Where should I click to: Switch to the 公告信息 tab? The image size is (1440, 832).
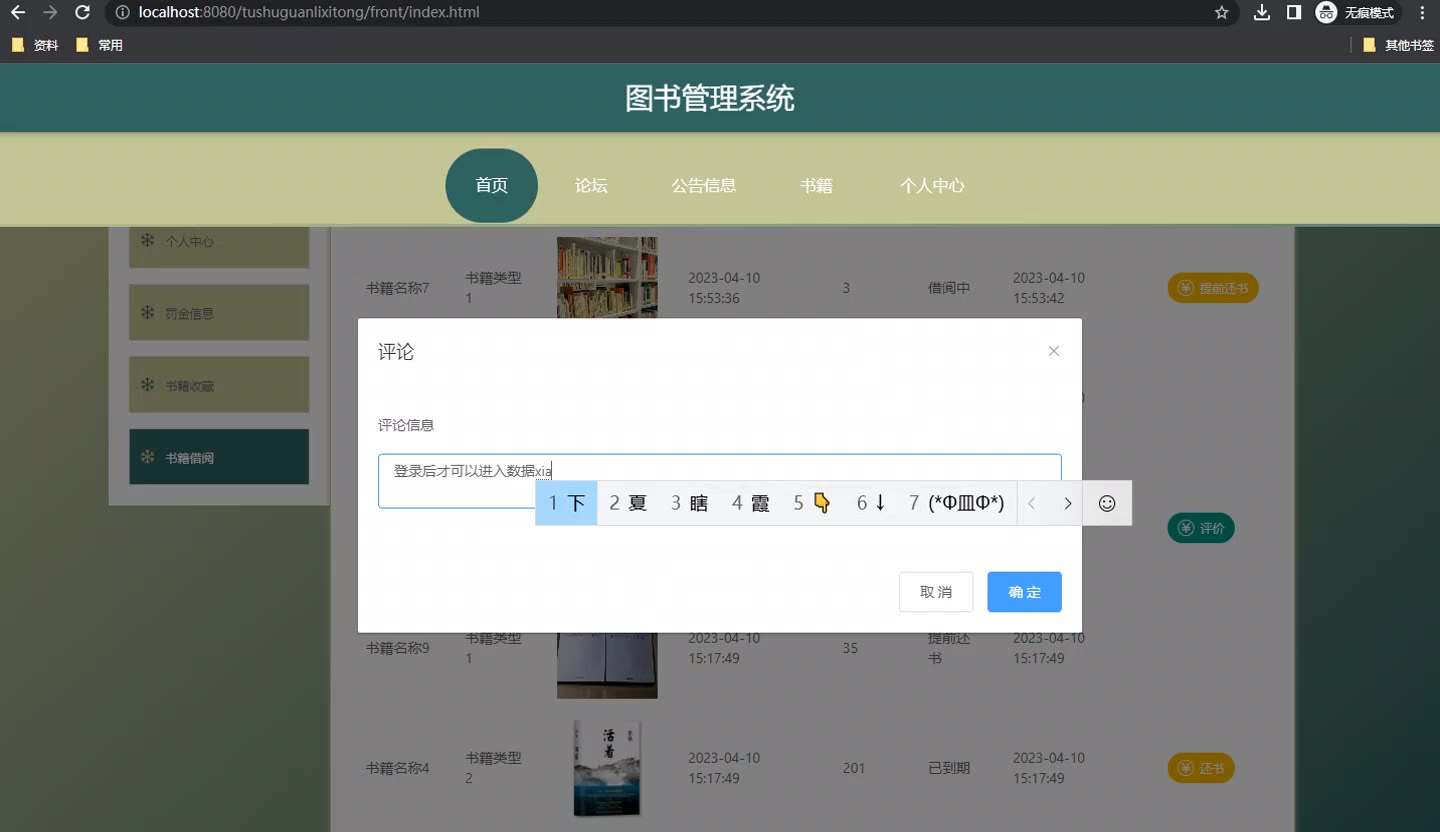click(703, 186)
